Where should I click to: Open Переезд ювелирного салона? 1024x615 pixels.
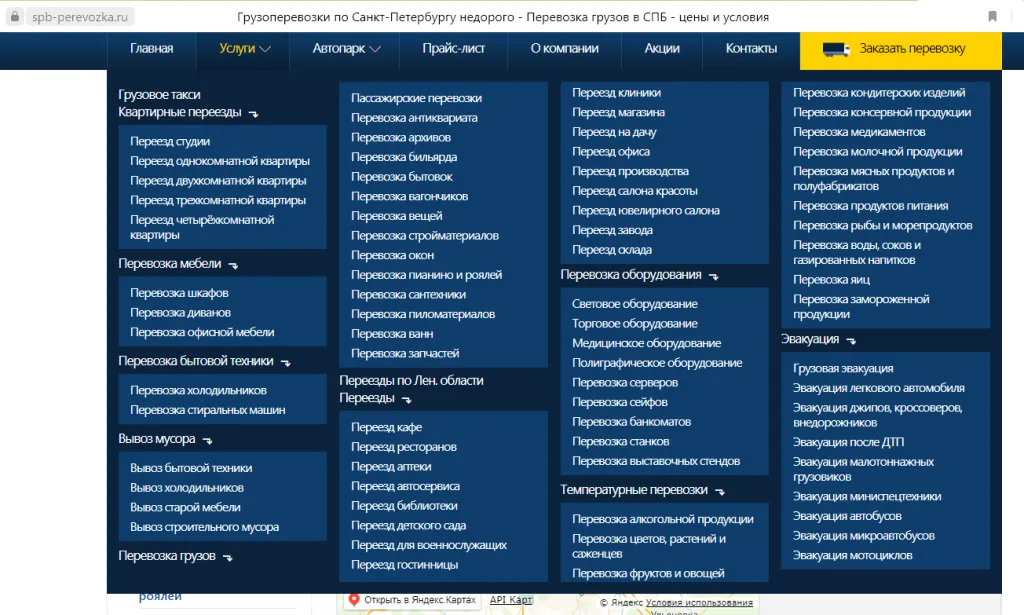click(645, 210)
